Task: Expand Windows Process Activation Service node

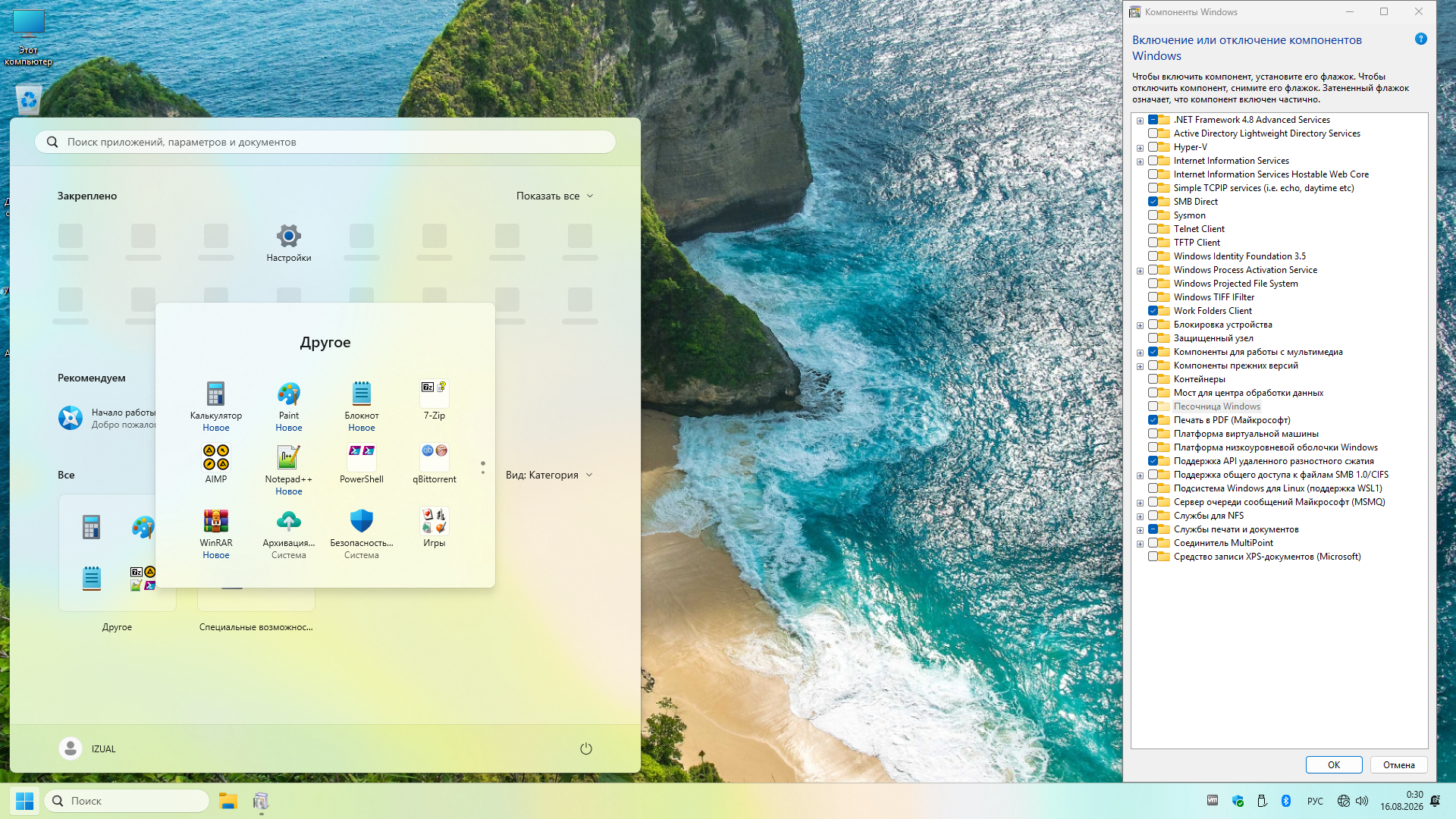Action: coord(1140,271)
